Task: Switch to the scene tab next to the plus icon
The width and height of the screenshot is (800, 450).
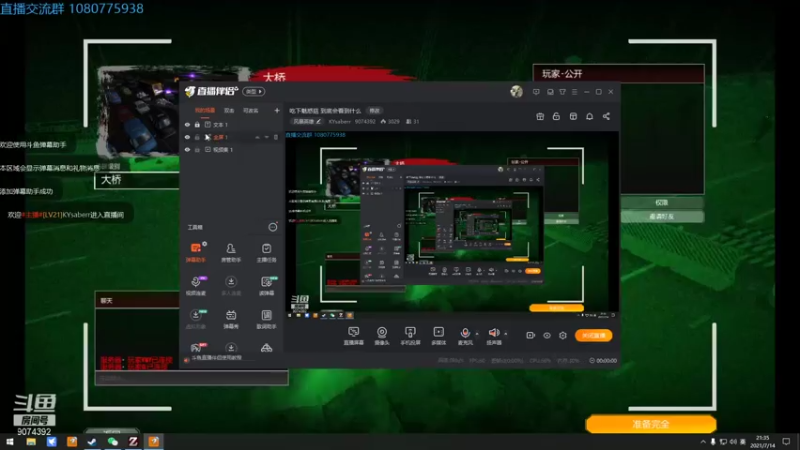Action: (x=251, y=110)
